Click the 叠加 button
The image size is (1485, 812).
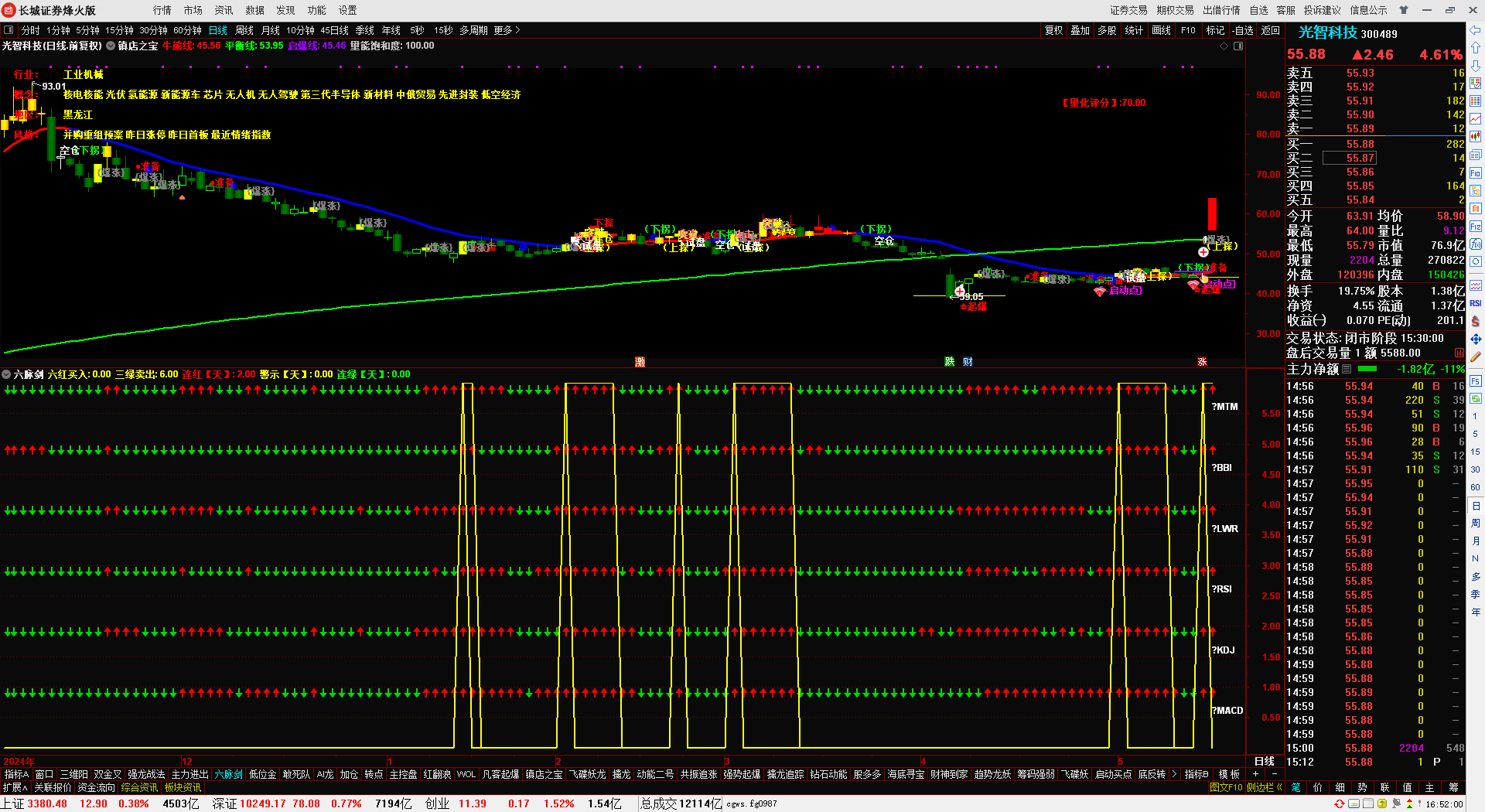point(1080,30)
